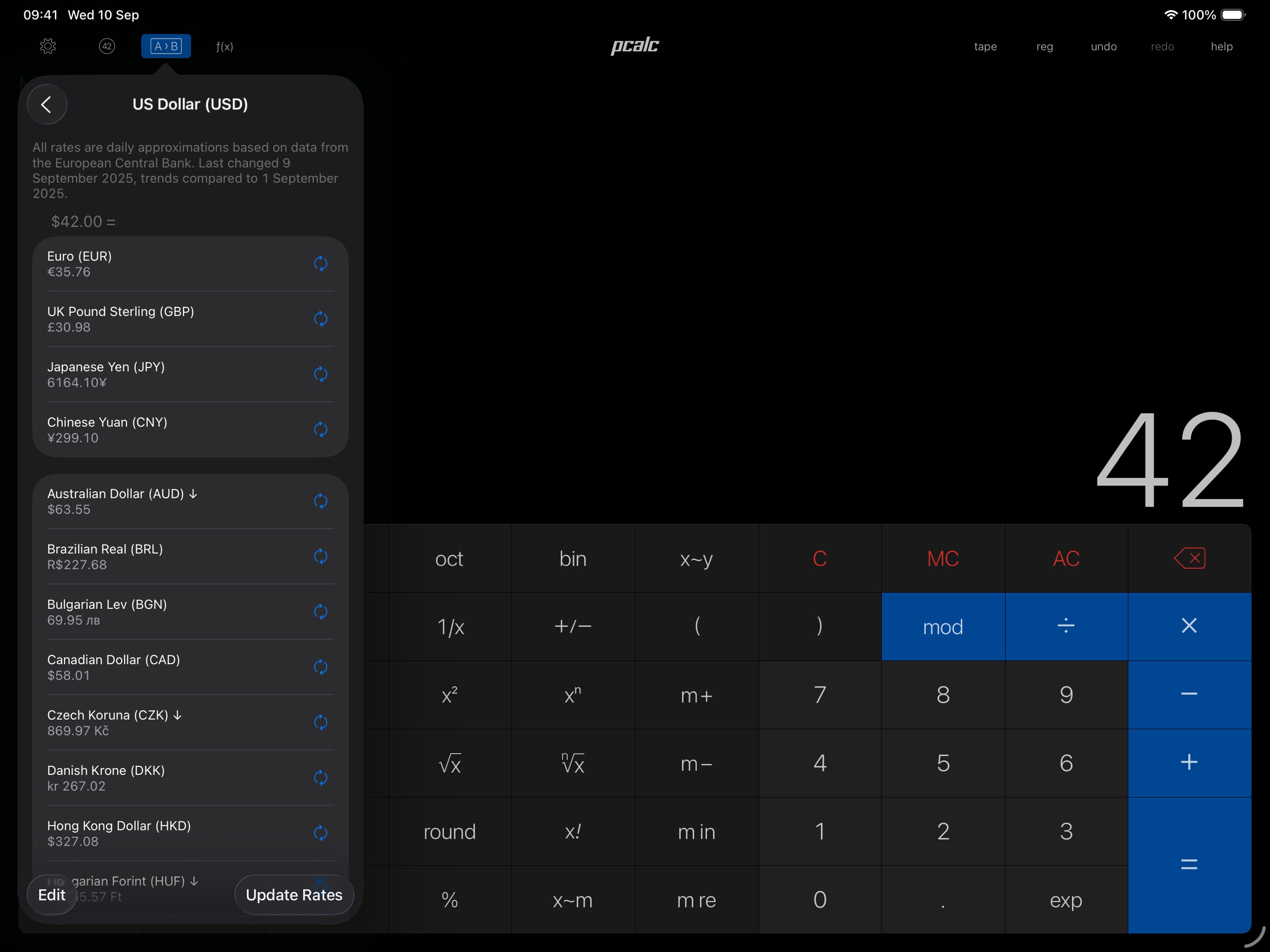Swap to Euro (EUR) conversion icon
Screen dimensions: 1270x952
[x=321, y=264]
